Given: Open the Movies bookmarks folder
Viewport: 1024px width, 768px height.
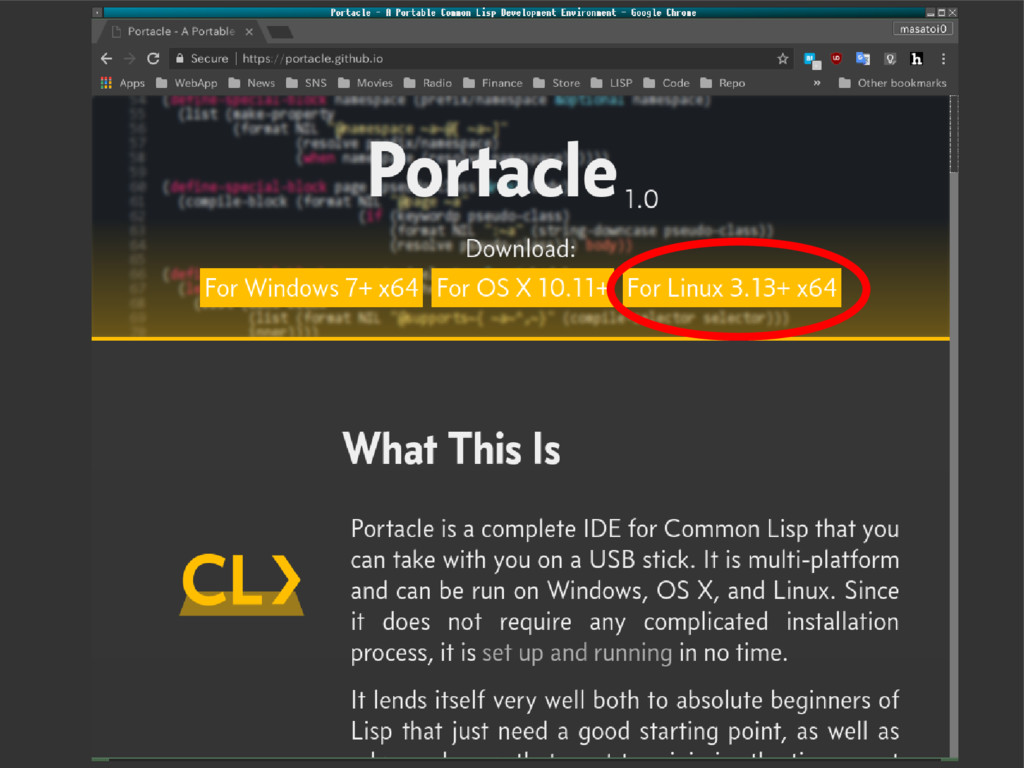Looking at the screenshot, I should [x=365, y=83].
